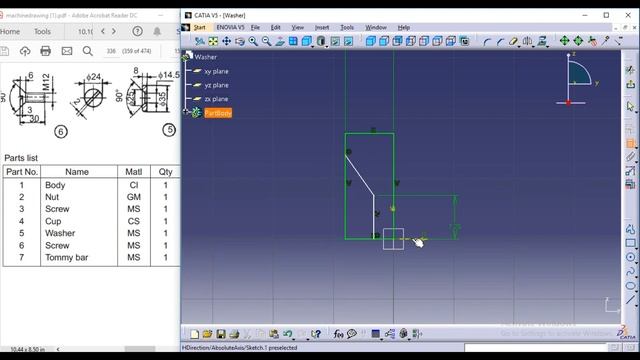Click the Zoom In magnifier

coord(253,41)
